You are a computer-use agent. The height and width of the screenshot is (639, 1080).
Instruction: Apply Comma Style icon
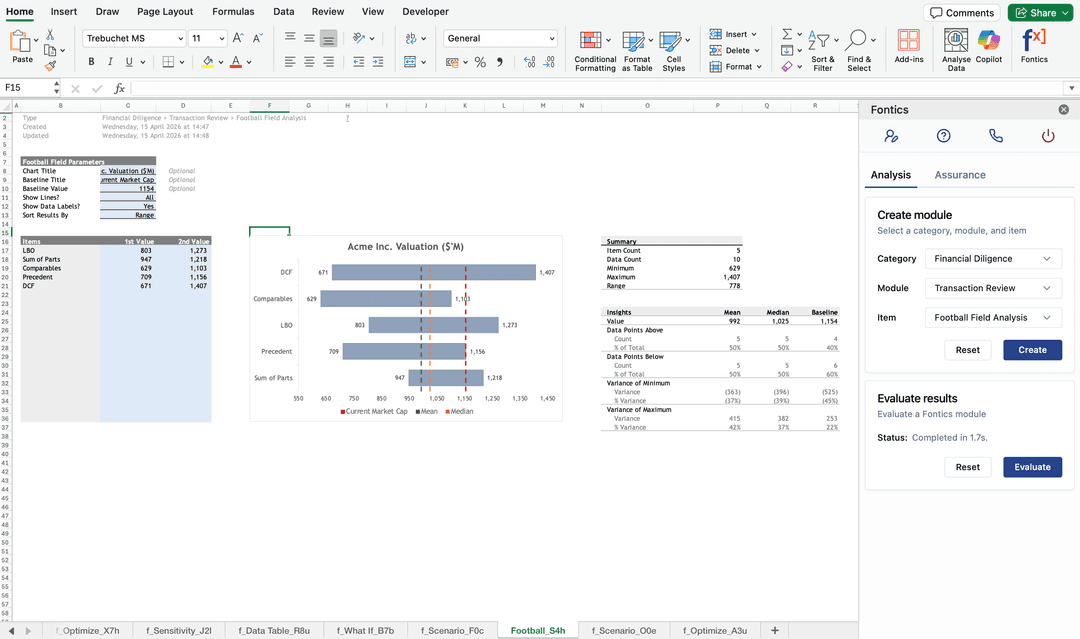pos(500,62)
